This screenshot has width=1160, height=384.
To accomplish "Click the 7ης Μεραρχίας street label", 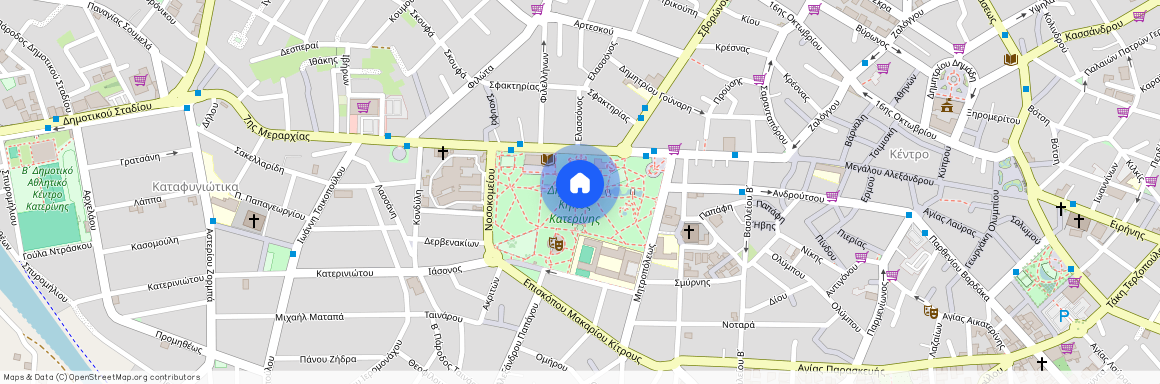I will click(x=277, y=129).
